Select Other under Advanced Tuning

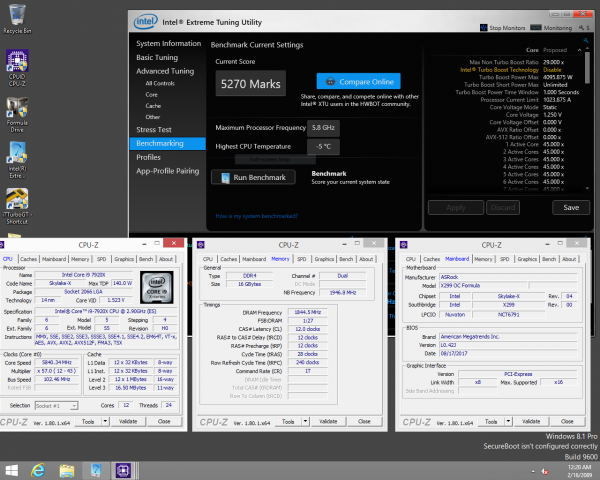152,117
